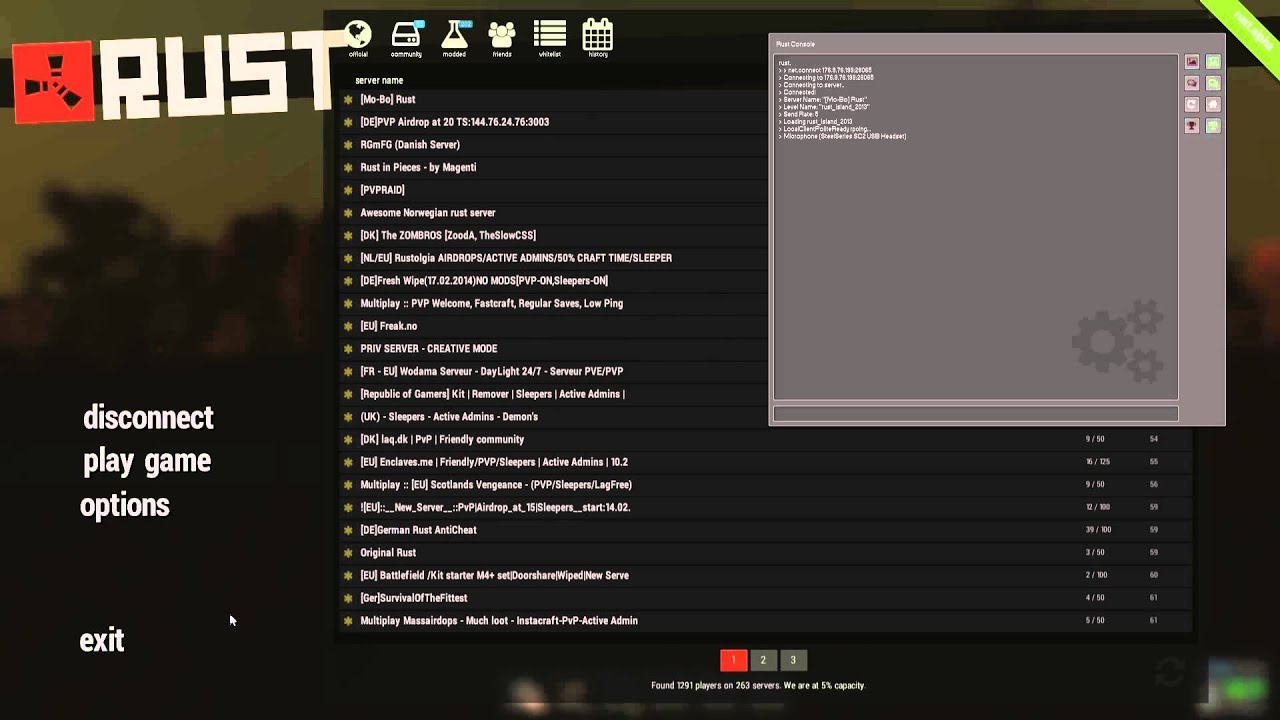Select [EU] Enclaves.me server name

pos(494,462)
